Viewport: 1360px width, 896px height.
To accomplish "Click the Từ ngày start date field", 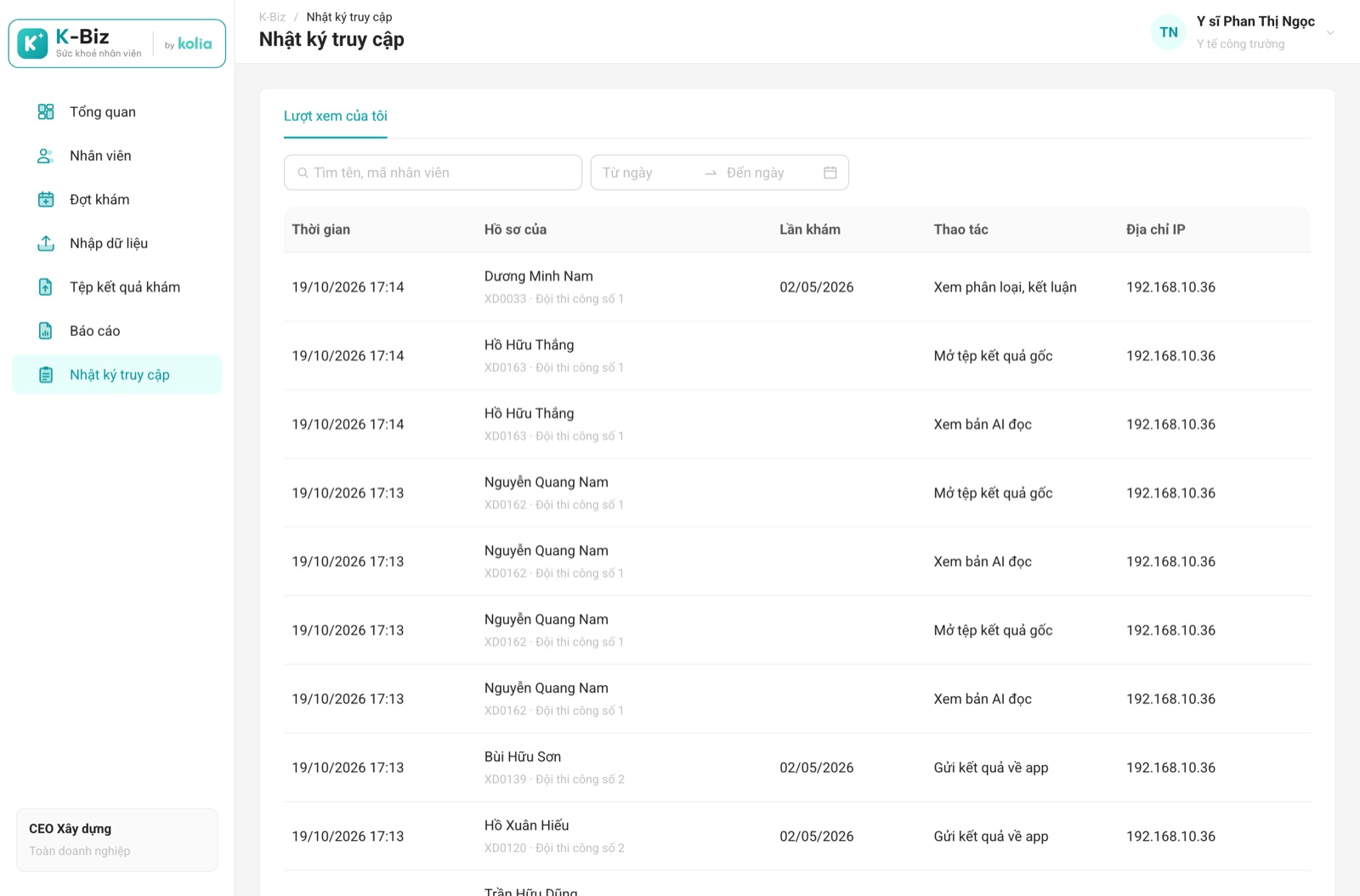I will (x=646, y=173).
